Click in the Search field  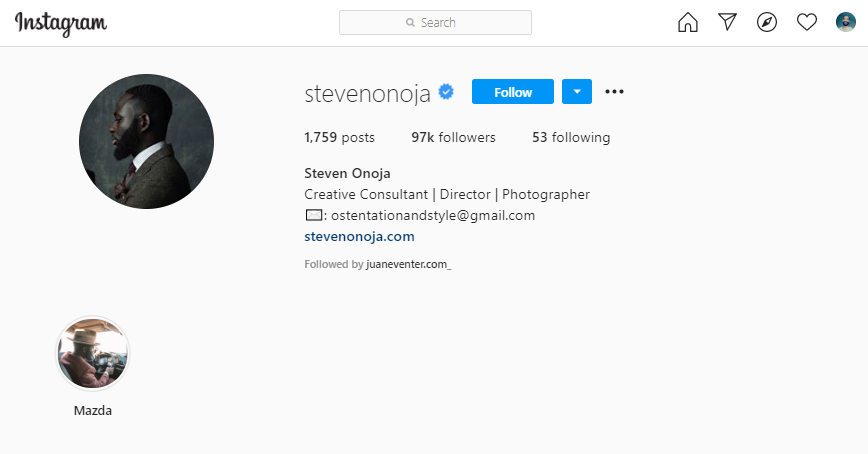(435, 23)
